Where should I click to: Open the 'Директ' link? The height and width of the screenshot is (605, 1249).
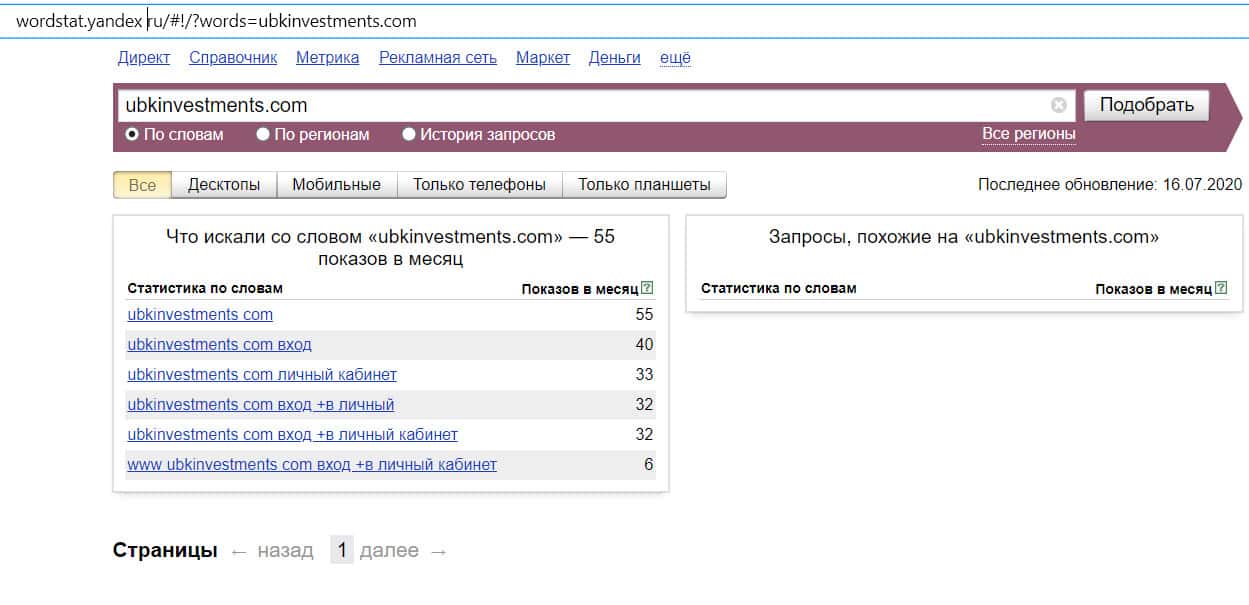[144, 57]
